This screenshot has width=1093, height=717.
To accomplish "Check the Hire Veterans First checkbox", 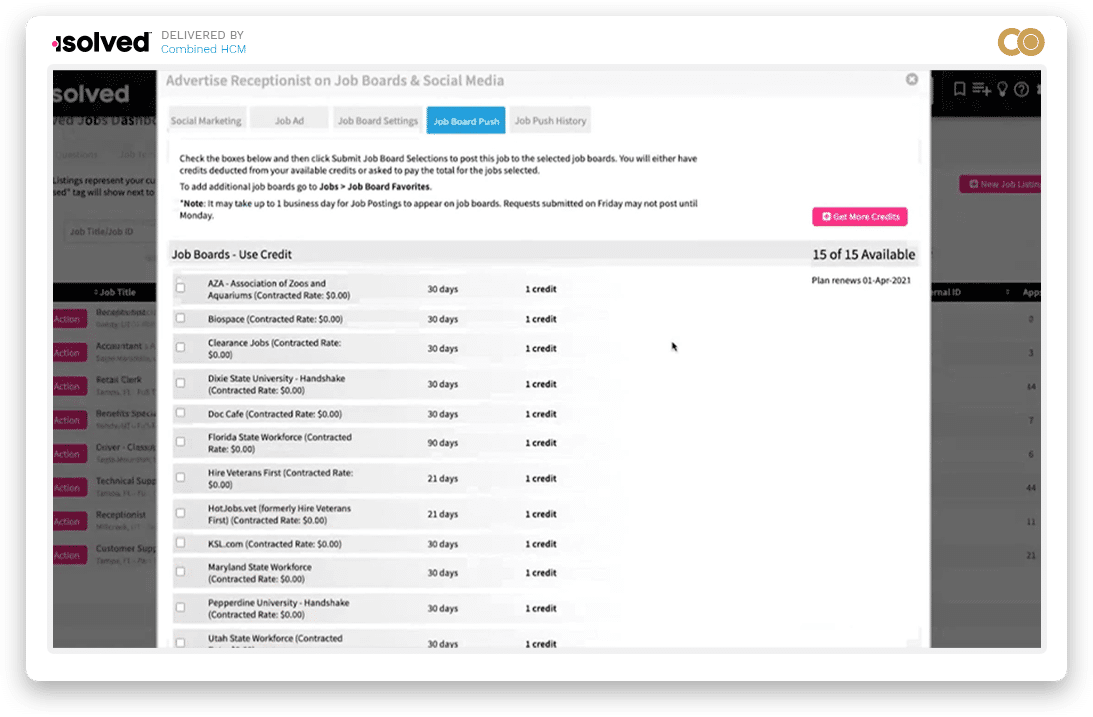I will [181, 477].
